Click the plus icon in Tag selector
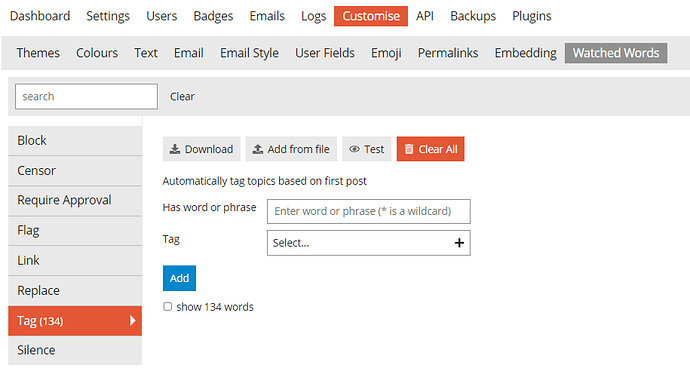 (x=459, y=243)
